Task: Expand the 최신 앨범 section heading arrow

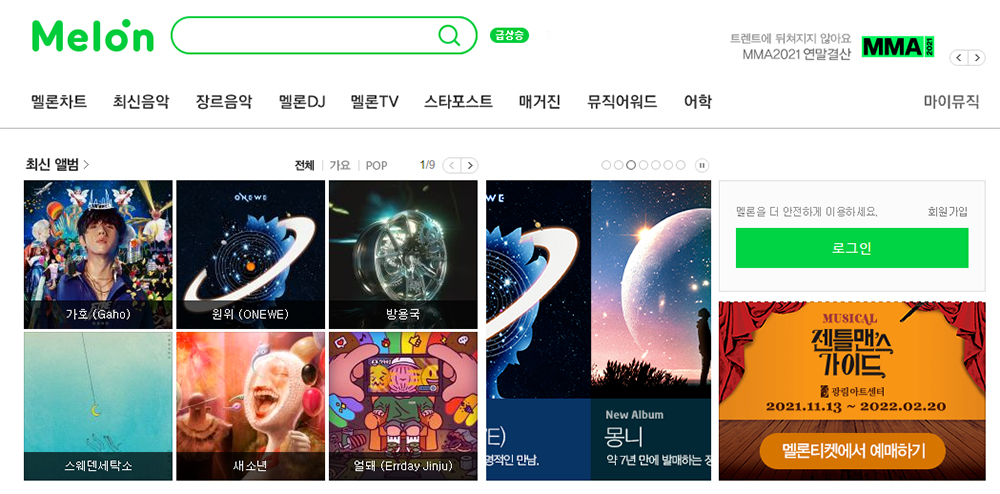Action: tap(86, 165)
